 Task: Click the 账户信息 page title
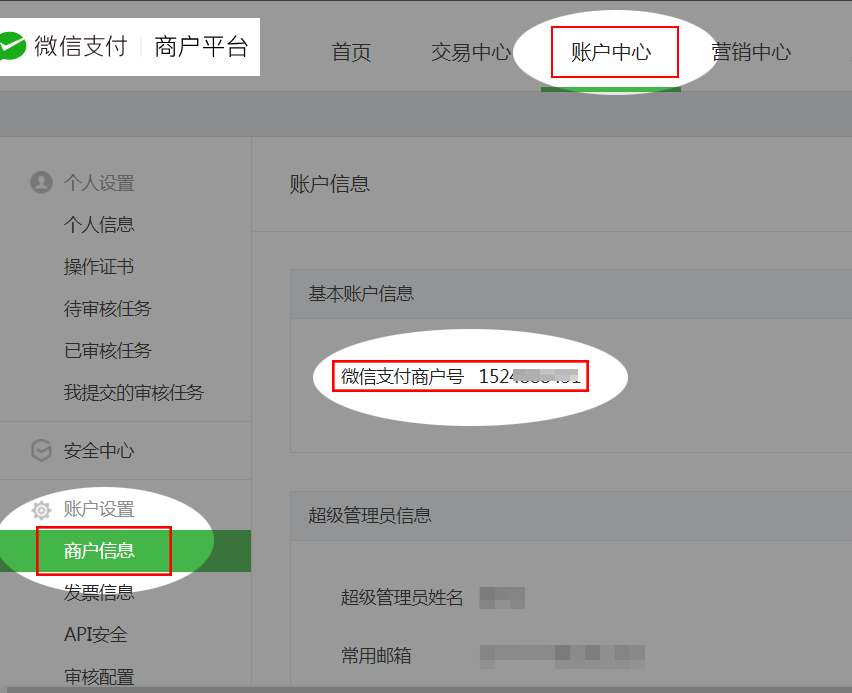pyautogui.click(x=330, y=184)
